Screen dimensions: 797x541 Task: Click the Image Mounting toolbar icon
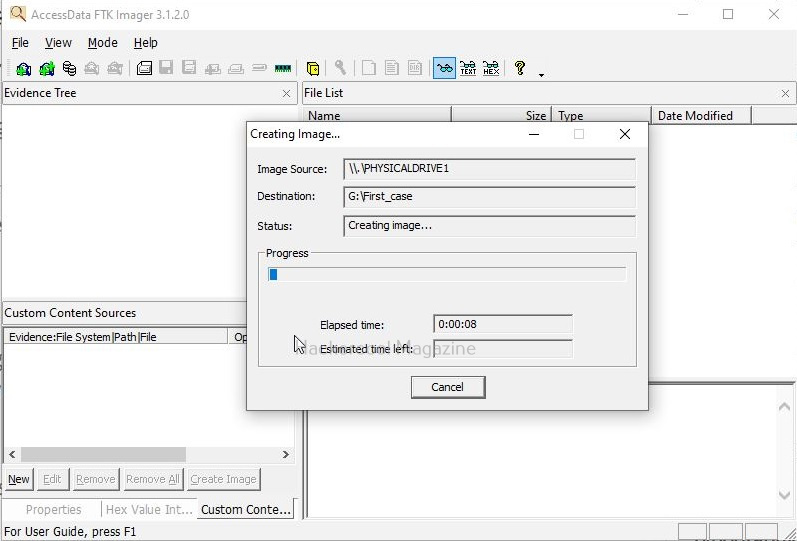[x=69, y=69]
